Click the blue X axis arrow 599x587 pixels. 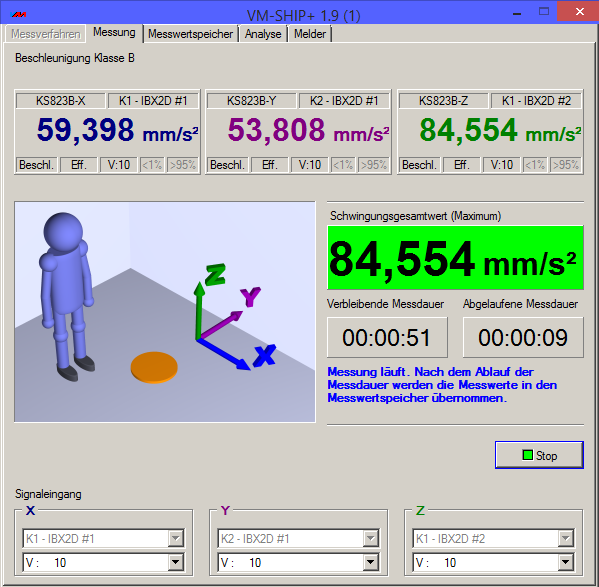point(223,354)
